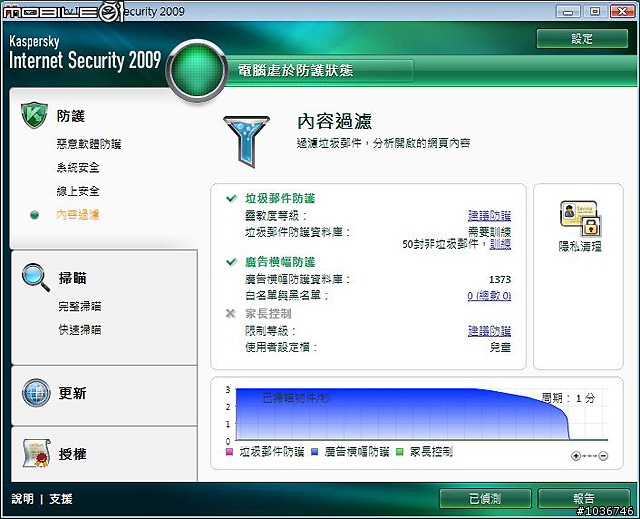Select 線上安全 in sidebar
Viewport: 640px width, 519px height.
click(78, 191)
